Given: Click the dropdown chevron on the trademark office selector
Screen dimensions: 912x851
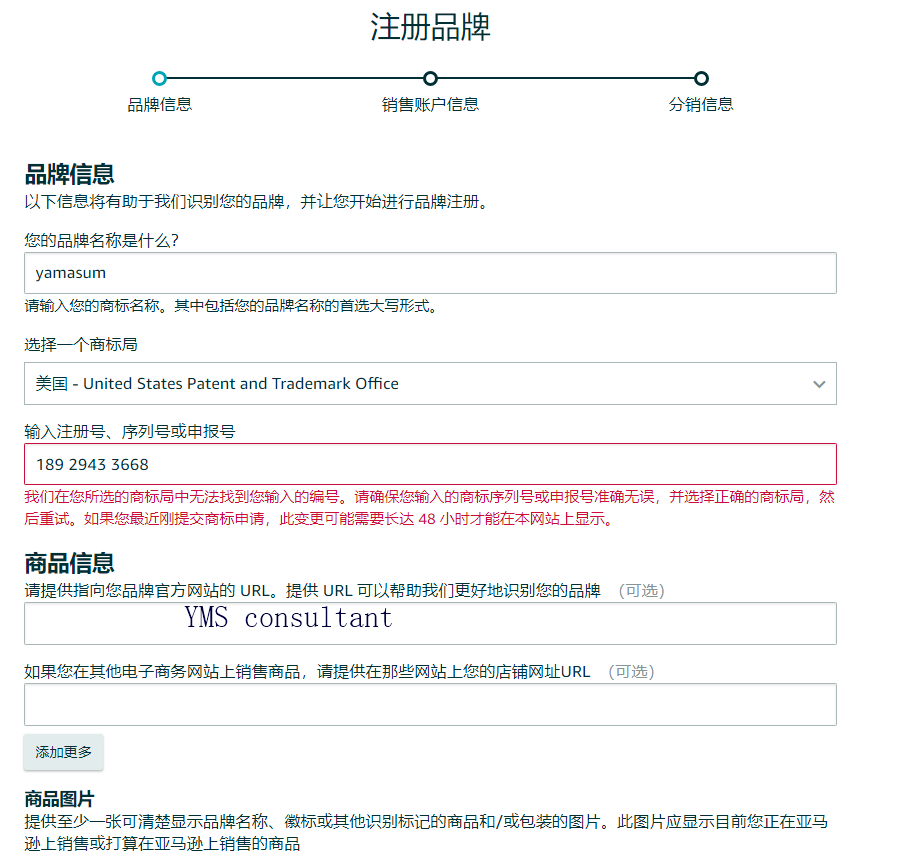Looking at the screenshot, I should tap(819, 384).
